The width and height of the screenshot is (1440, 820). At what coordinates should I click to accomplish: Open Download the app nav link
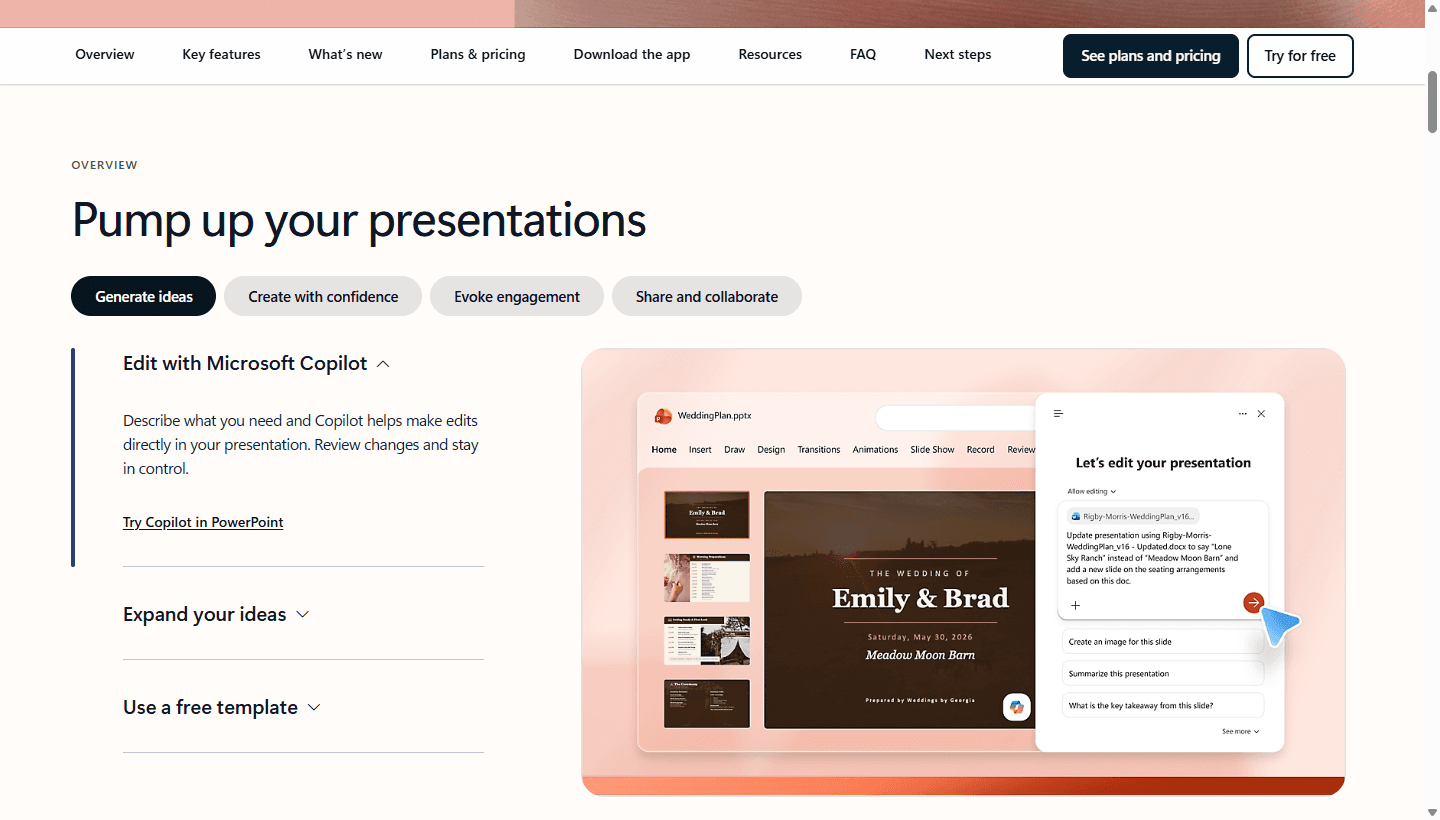632,55
